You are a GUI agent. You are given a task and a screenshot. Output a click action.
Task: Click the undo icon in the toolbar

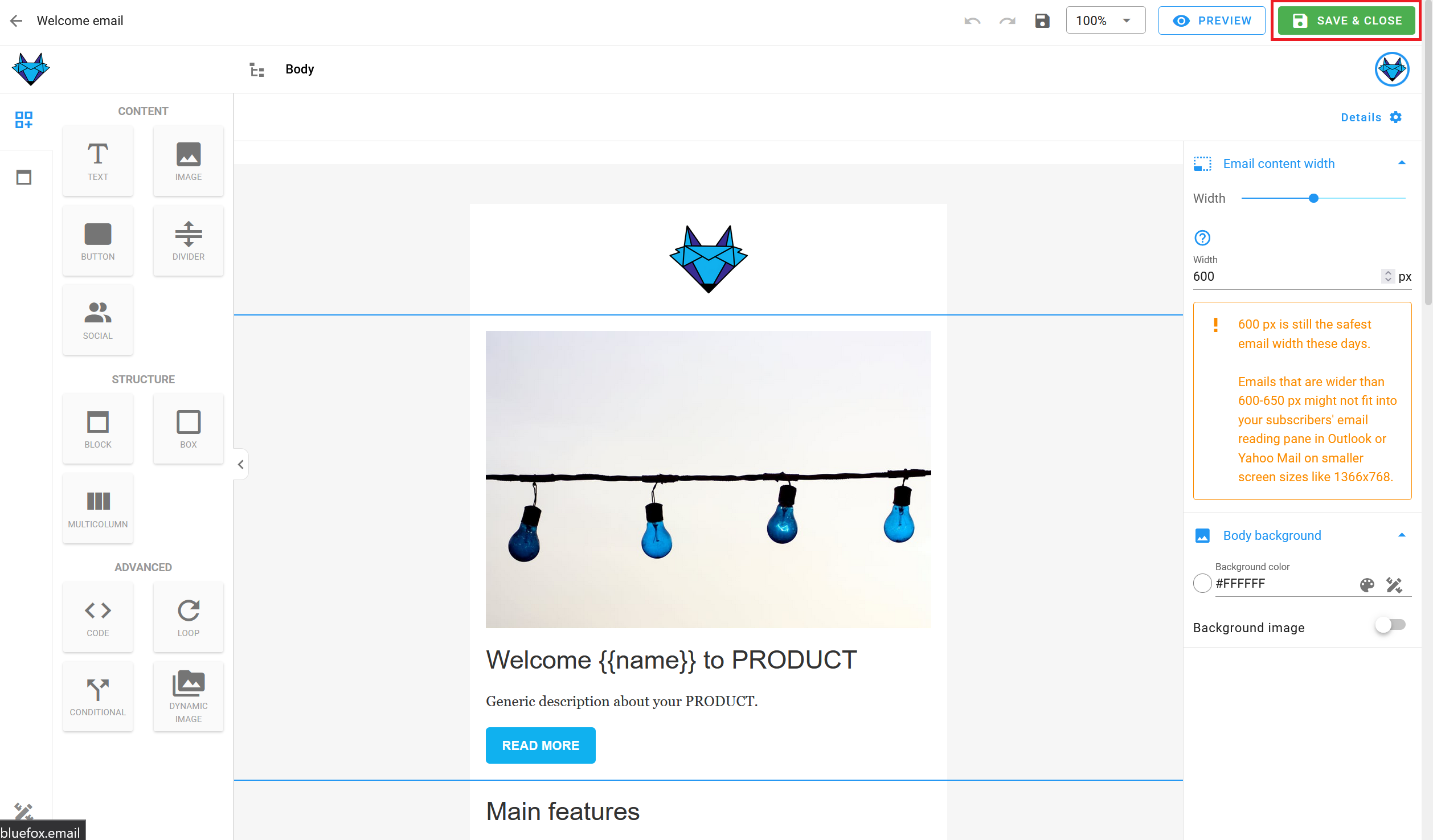[x=973, y=21]
